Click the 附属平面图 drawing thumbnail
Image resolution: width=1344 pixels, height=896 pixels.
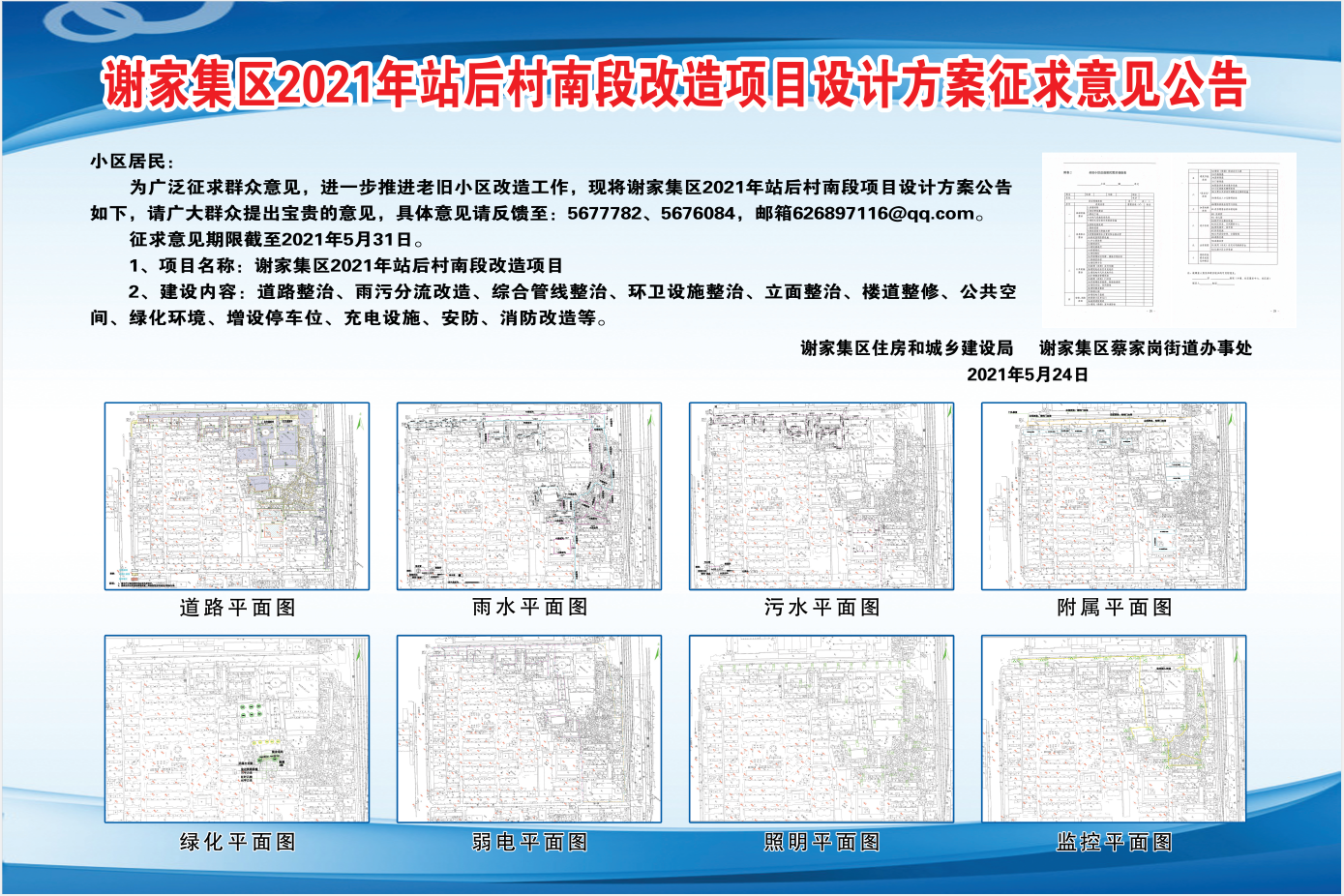1114,496
